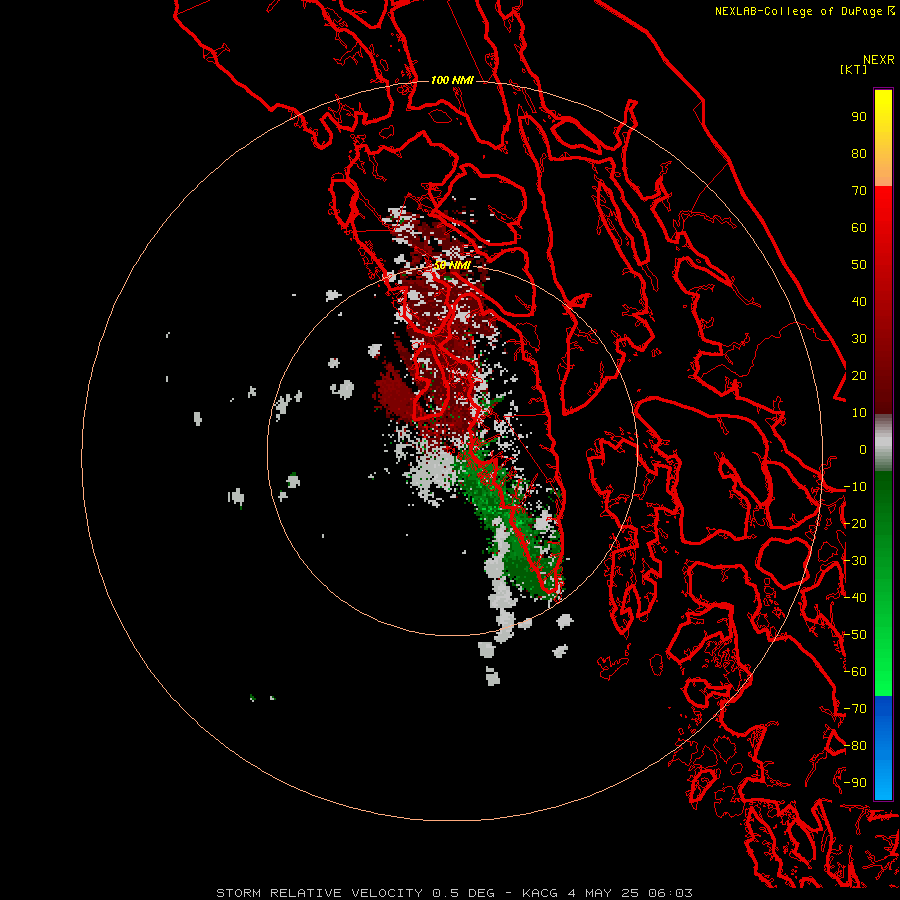Viewport: 900px width, 900px height.
Task: Click the 90 value on velocity scale
Action: click(859, 117)
